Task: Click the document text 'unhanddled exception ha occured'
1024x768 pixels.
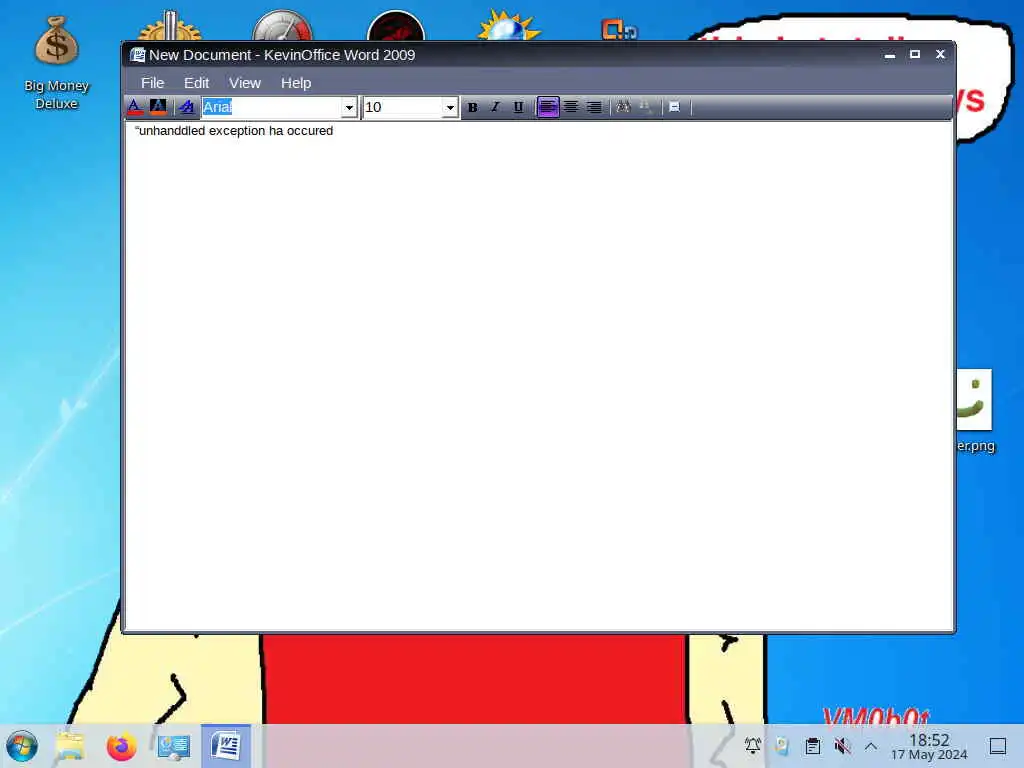Action: coord(236,131)
